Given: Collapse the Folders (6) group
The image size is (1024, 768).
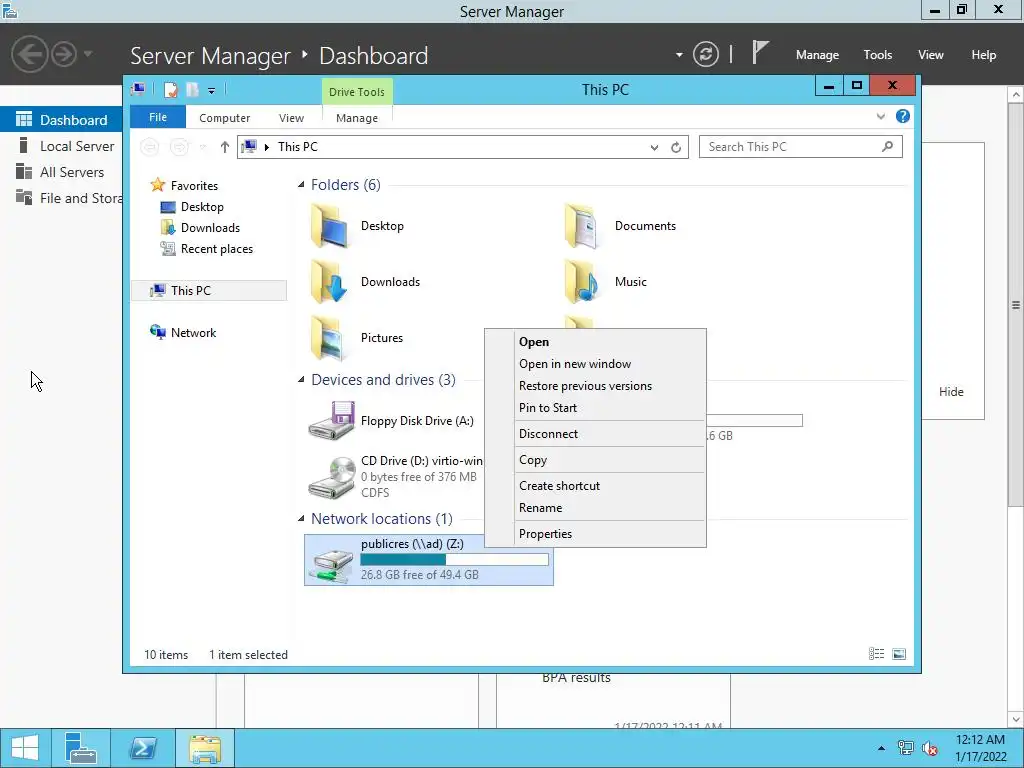Looking at the screenshot, I should pos(301,185).
